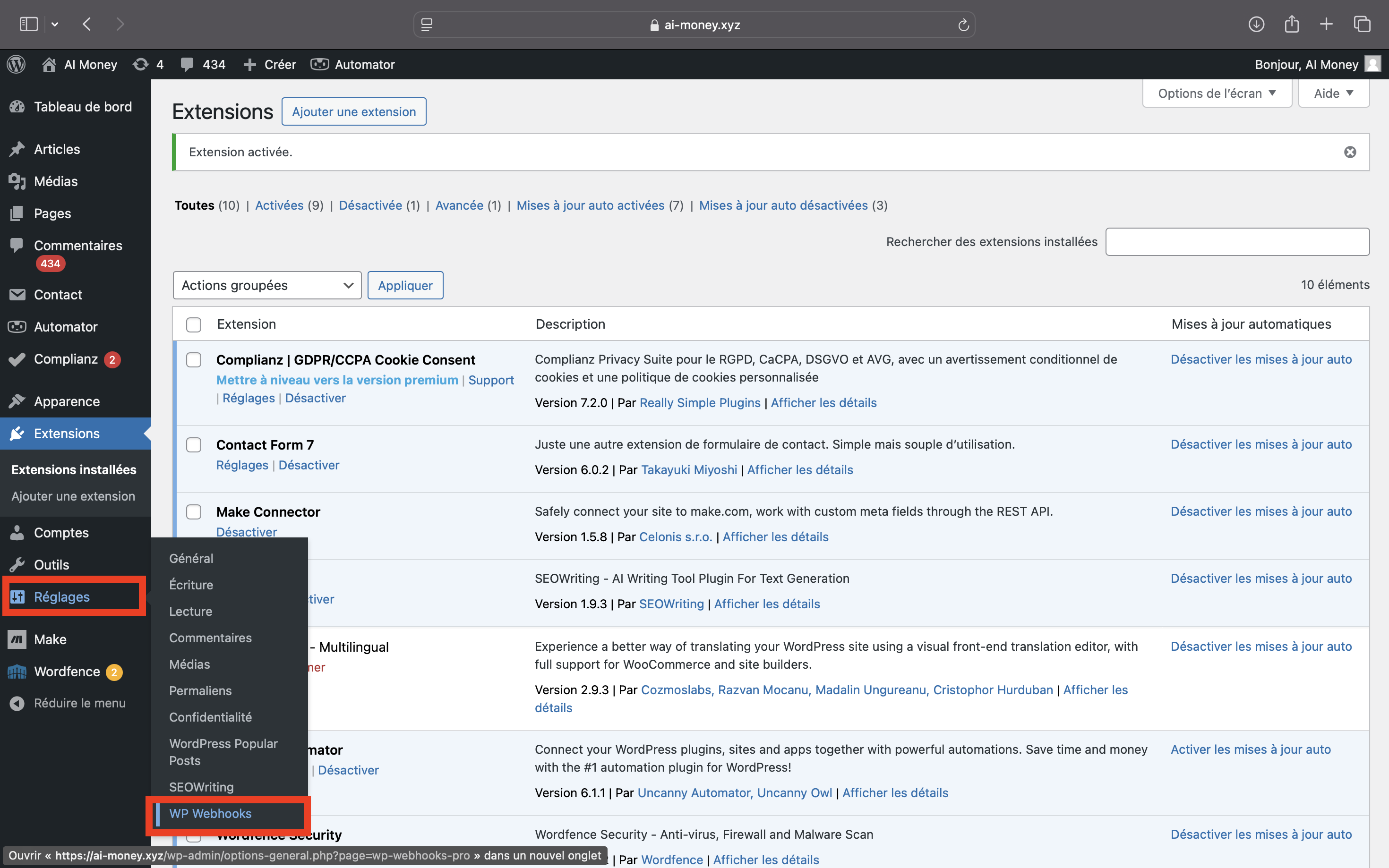Go to Tableau de bord
This screenshot has height=868, width=1389.
click(x=75, y=107)
